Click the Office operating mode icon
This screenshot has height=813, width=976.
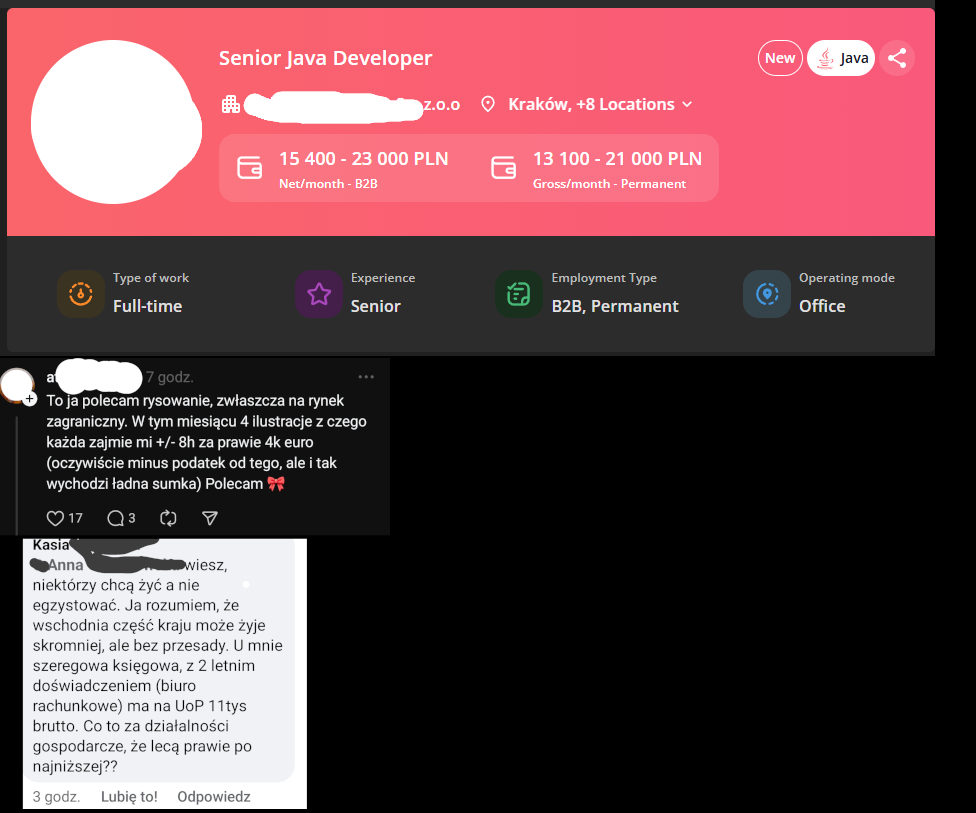click(767, 294)
